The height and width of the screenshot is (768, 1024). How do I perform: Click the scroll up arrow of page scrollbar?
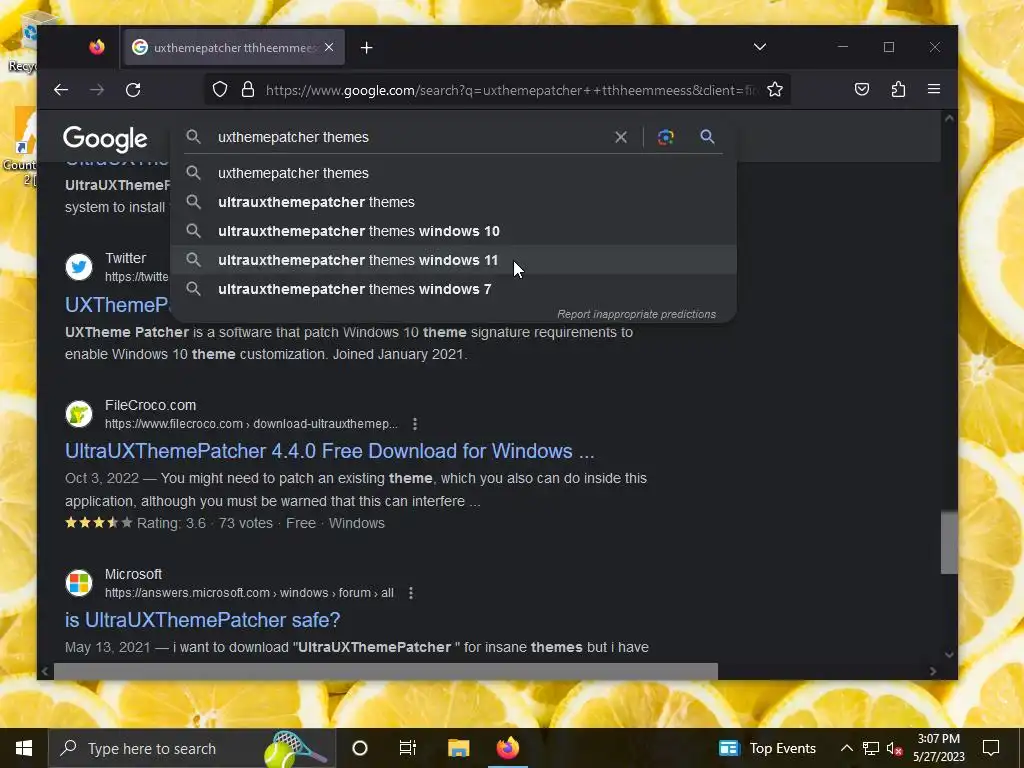(949, 118)
